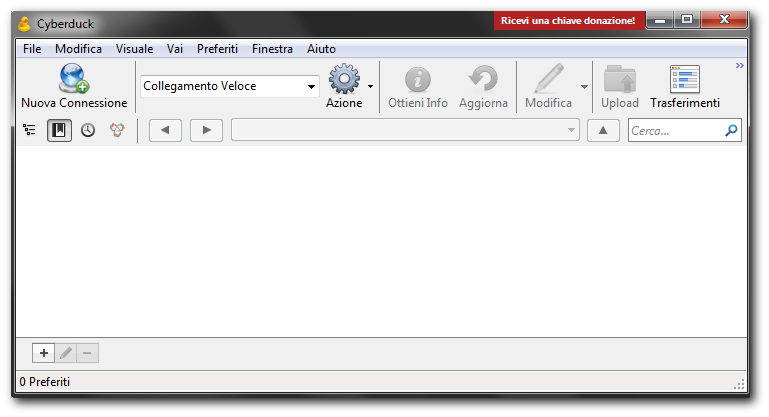The image size is (769, 417).
Task: Open the File menu
Action: tap(32, 49)
